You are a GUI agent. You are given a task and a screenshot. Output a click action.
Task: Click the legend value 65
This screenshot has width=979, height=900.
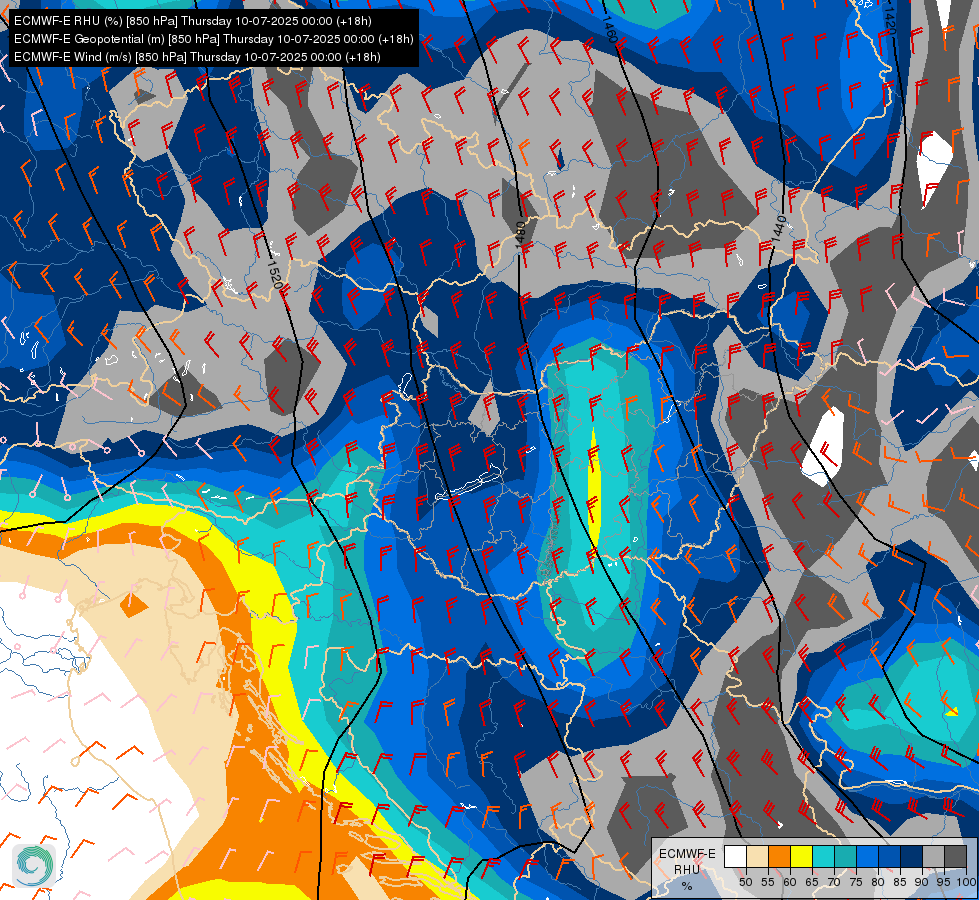(x=812, y=882)
